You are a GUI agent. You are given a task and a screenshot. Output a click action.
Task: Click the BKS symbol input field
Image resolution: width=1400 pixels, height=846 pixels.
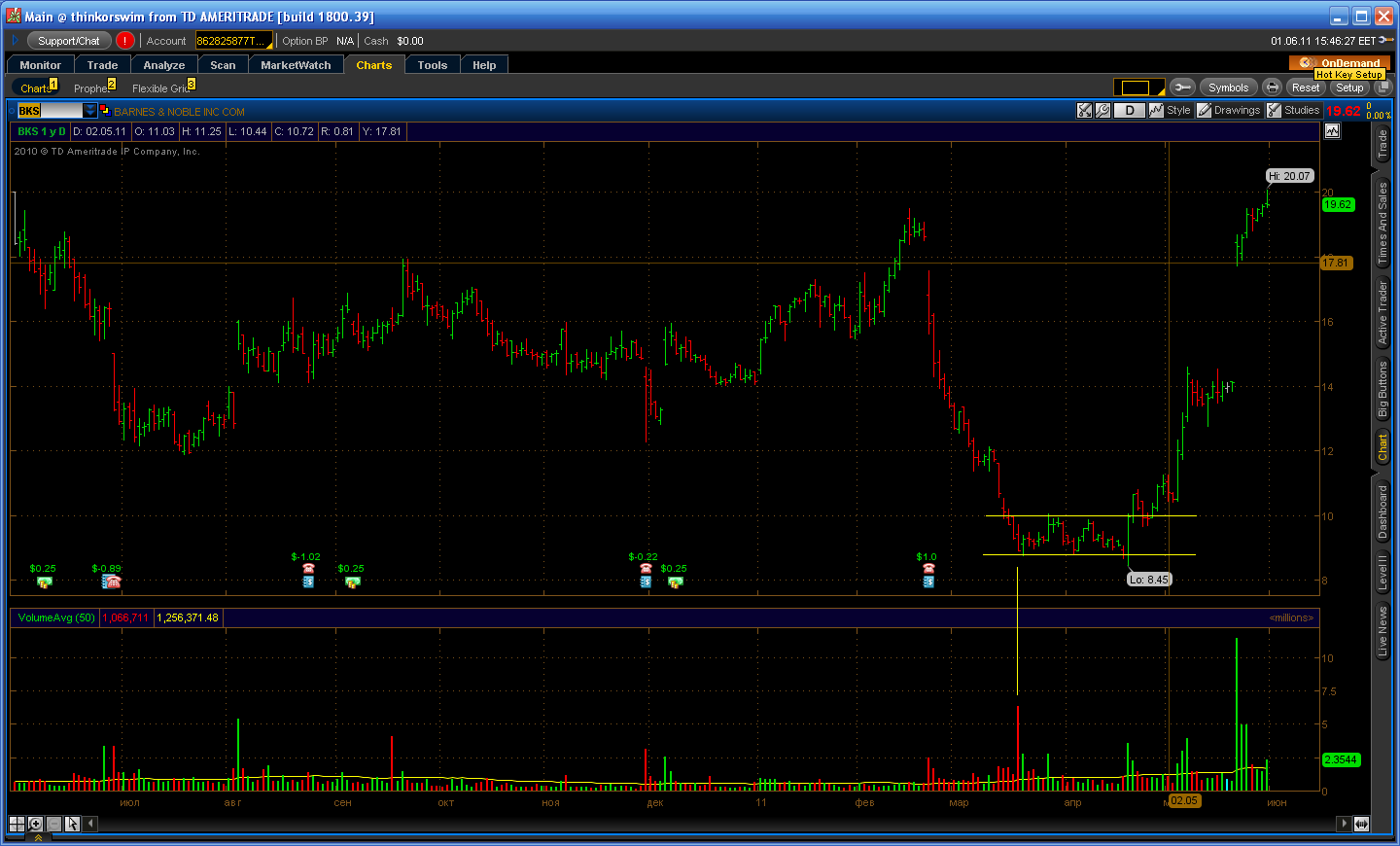[51, 111]
